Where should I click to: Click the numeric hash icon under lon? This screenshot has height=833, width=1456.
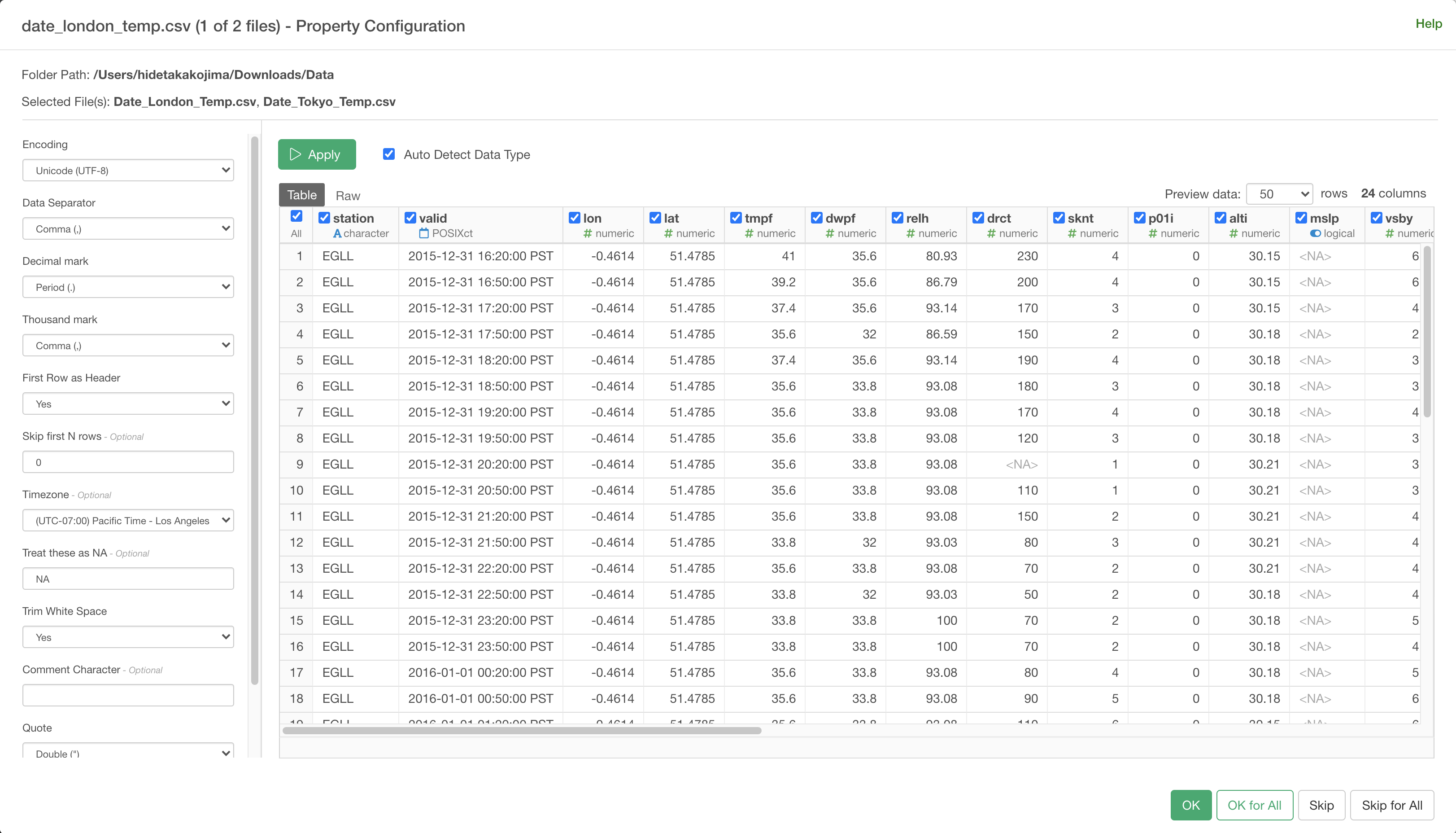(x=587, y=233)
